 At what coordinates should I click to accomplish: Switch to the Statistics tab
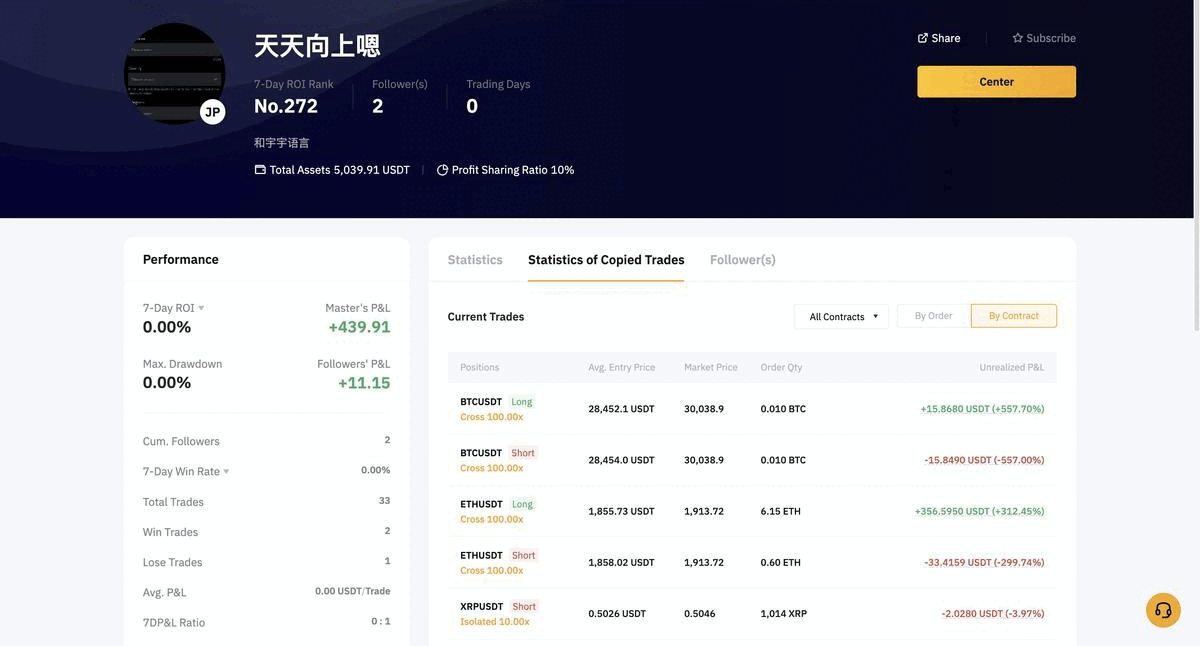pyautogui.click(x=475, y=260)
